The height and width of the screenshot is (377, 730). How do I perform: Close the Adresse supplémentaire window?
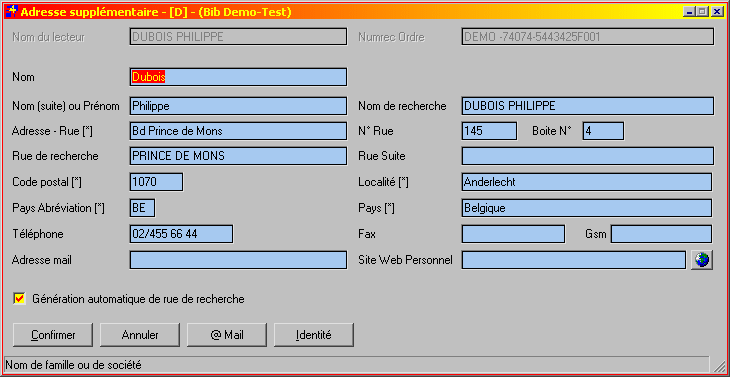tap(717, 12)
